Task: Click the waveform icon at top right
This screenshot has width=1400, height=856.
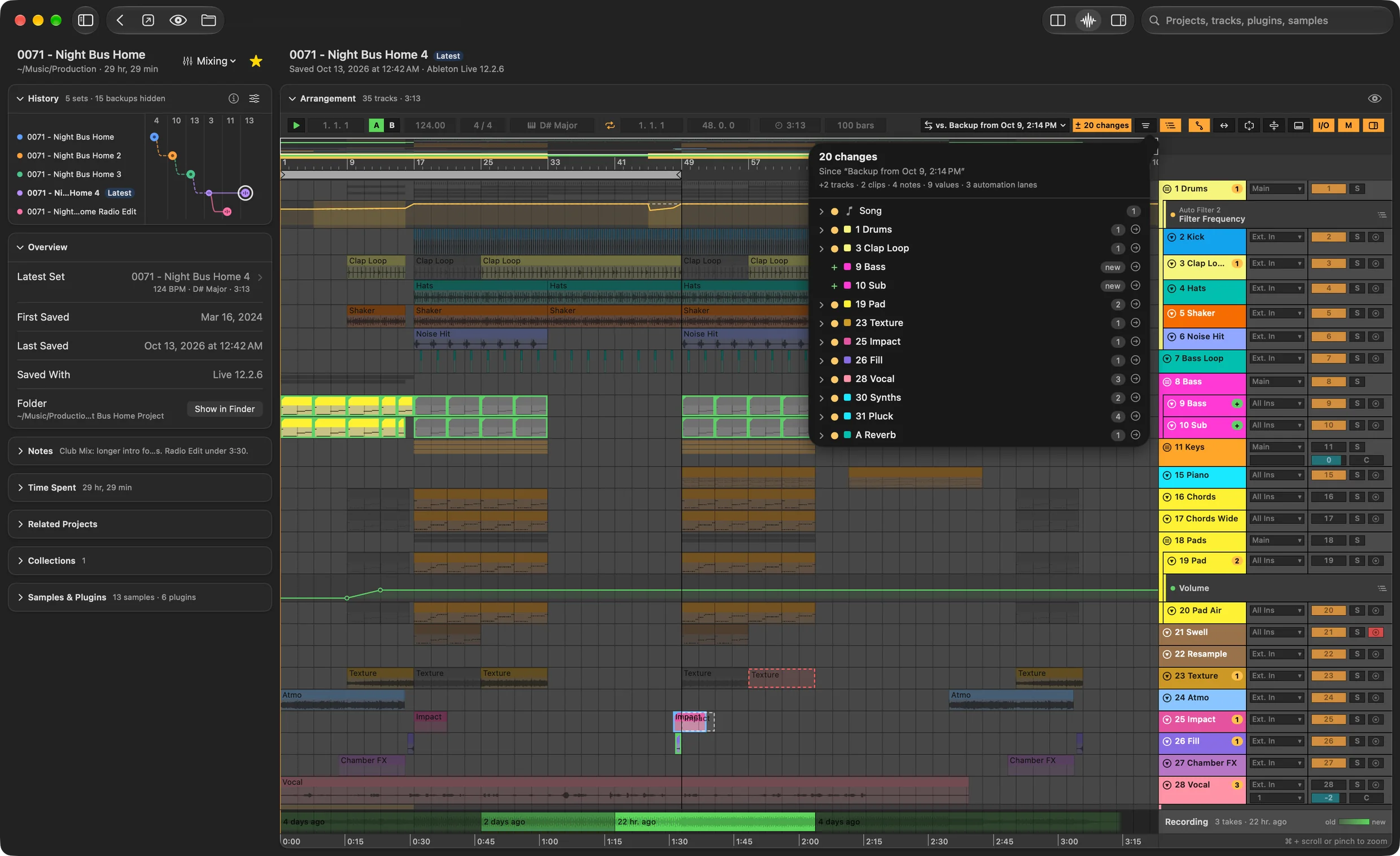Action: coord(1087,20)
